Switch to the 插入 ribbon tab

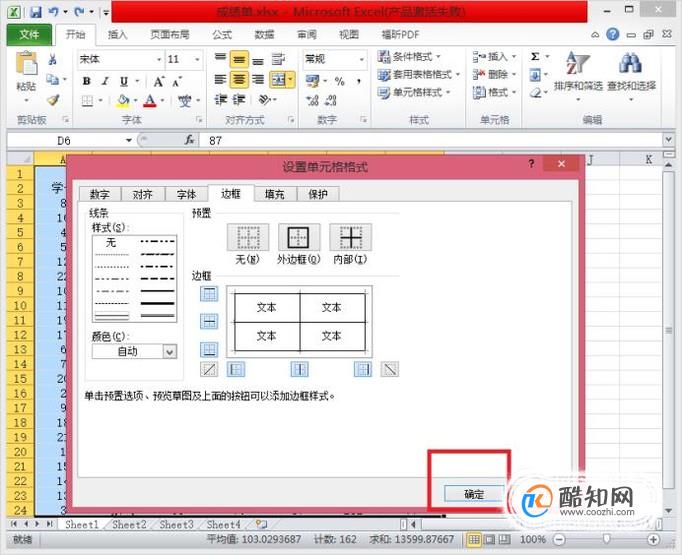117,34
